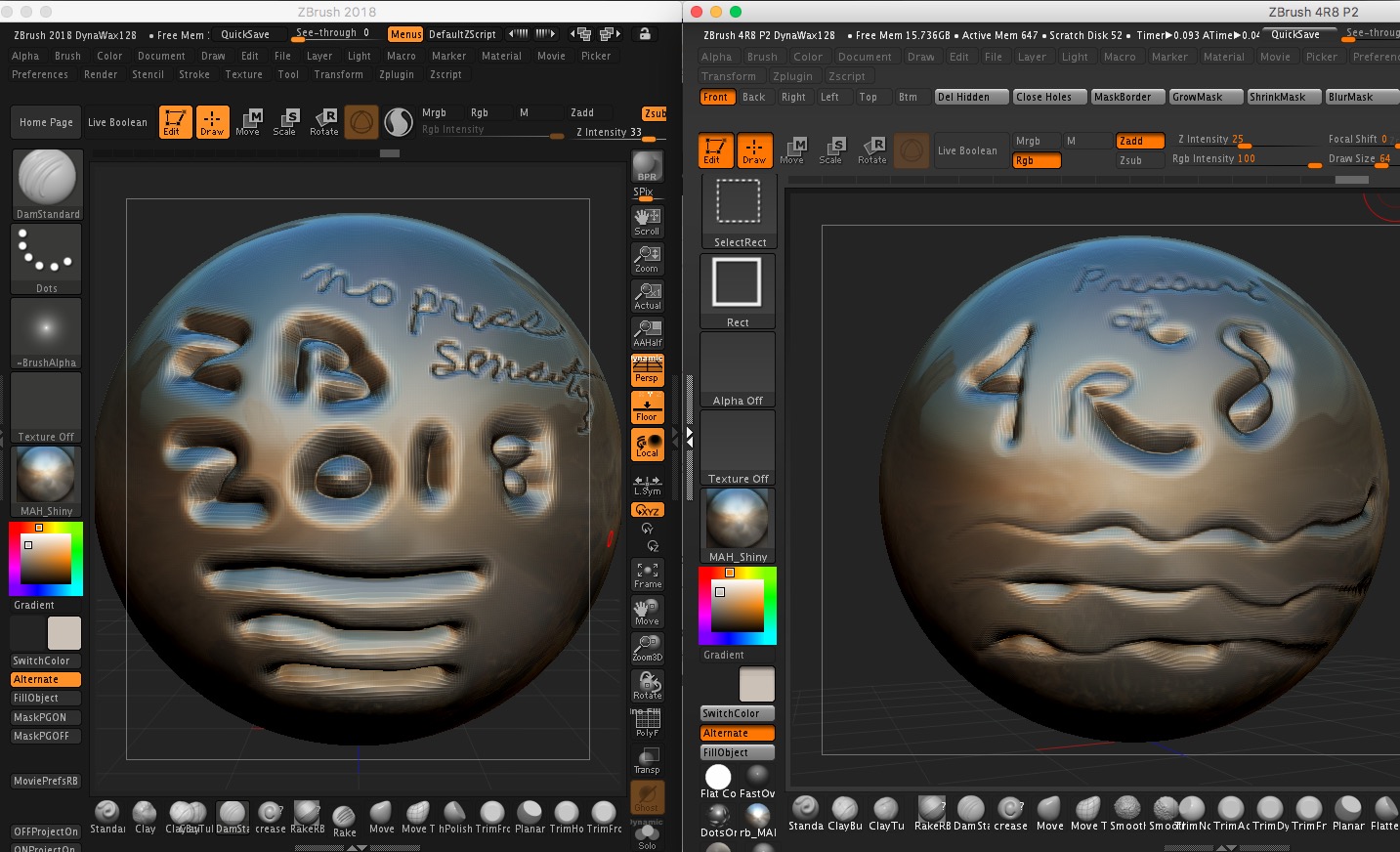The image size is (1400, 852).
Task: Click Live Boolean in ZBrush 2018
Action: [x=118, y=122]
